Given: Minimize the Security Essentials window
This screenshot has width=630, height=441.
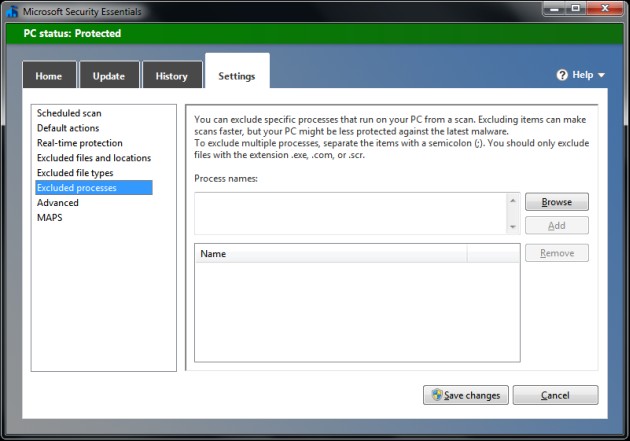Looking at the screenshot, I should (554, 8).
